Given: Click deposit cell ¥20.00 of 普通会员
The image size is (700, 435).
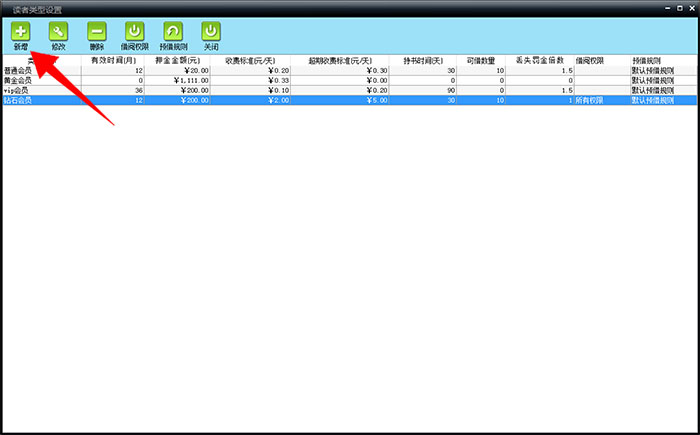Looking at the screenshot, I should click(x=178, y=71).
